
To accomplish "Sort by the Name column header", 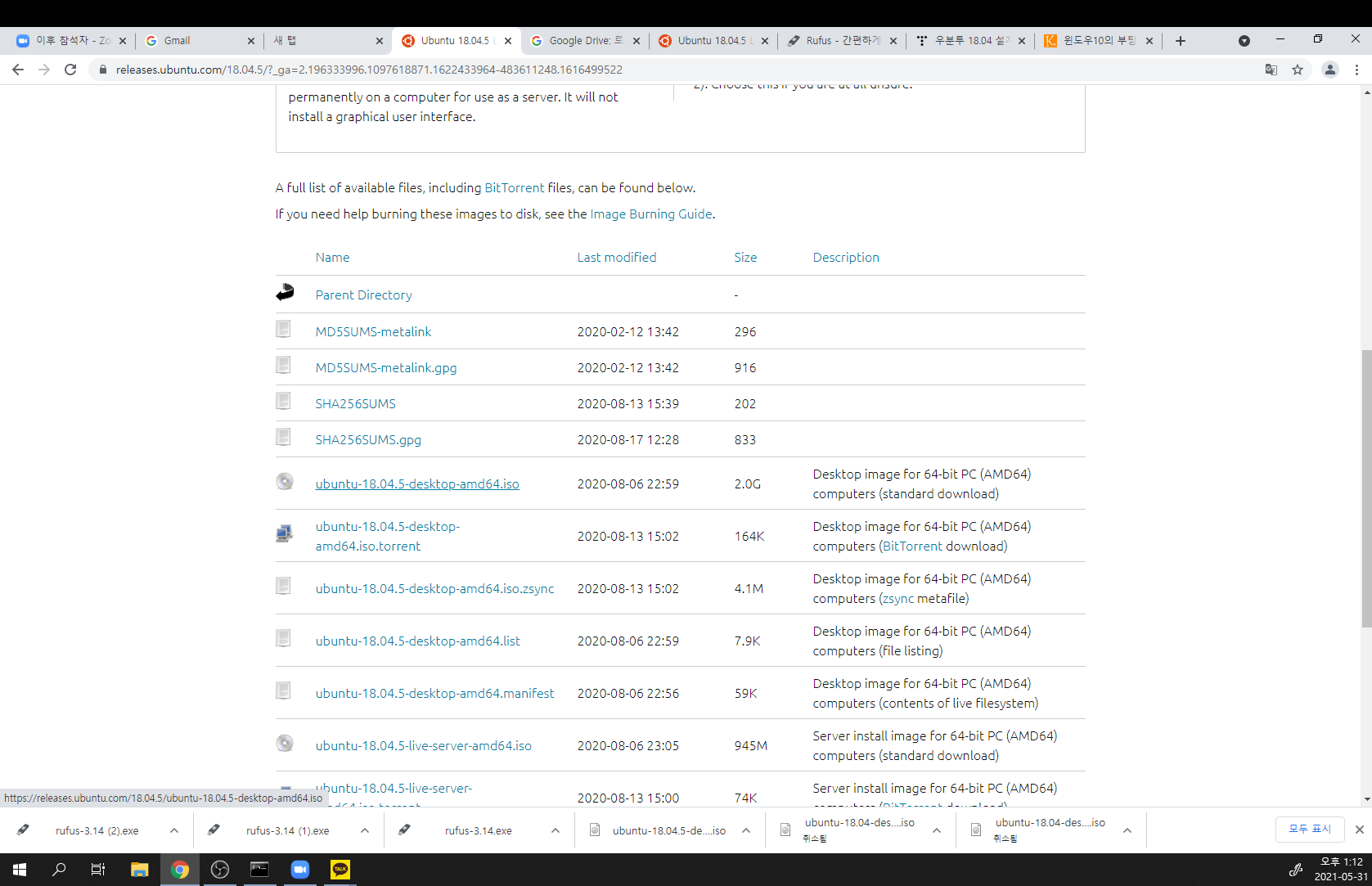I will tap(332, 257).
